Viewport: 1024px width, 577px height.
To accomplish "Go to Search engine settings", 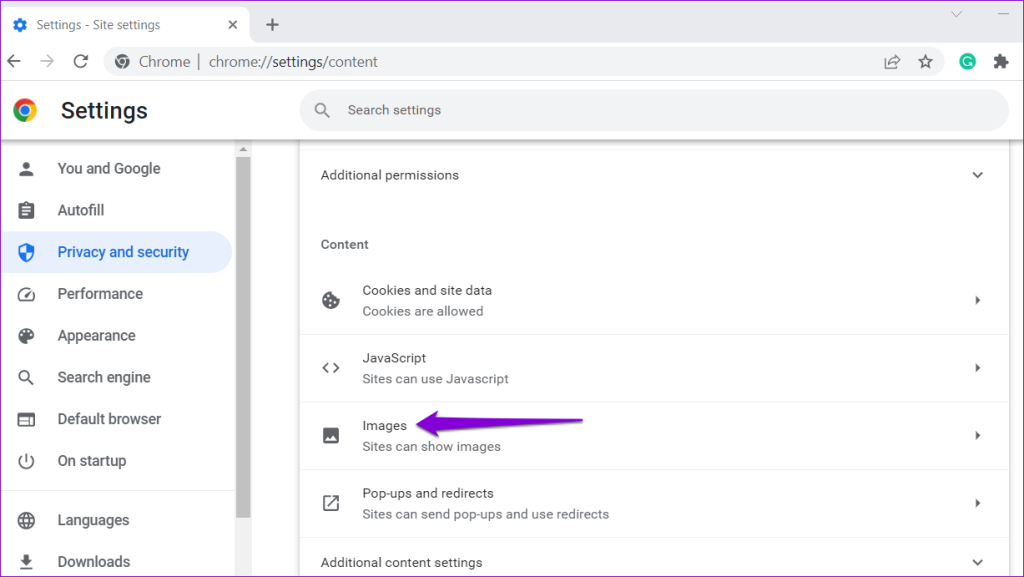I will tap(104, 377).
